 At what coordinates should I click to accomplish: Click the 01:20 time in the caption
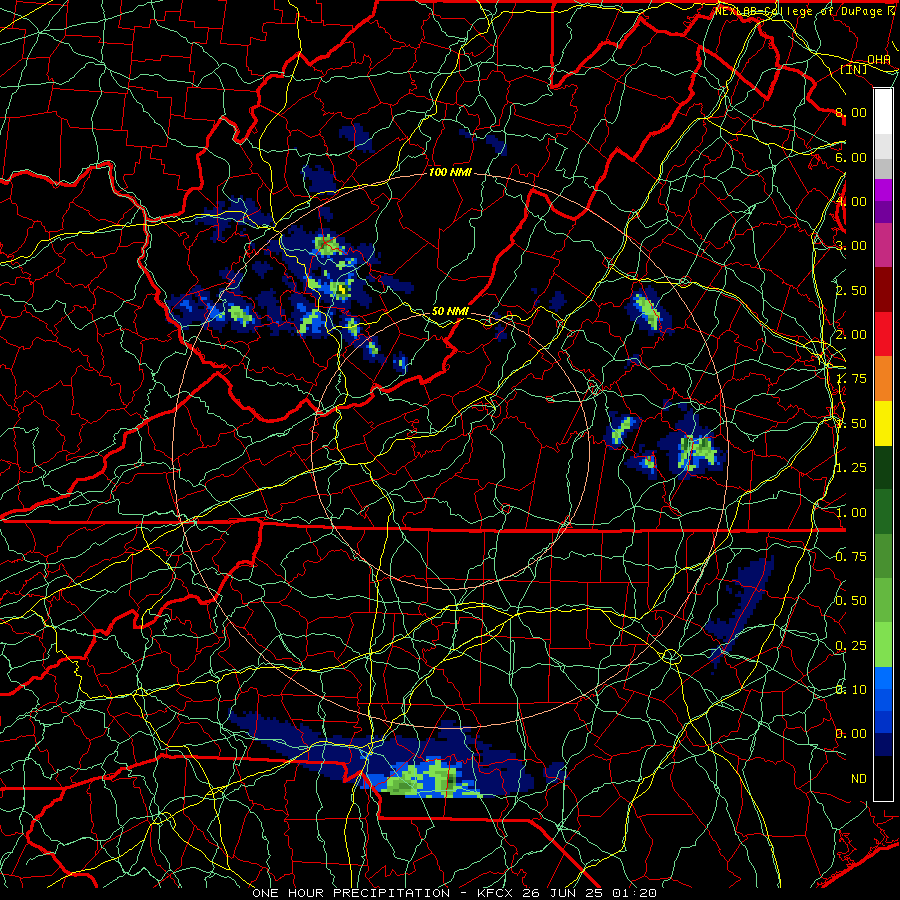point(637,893)
